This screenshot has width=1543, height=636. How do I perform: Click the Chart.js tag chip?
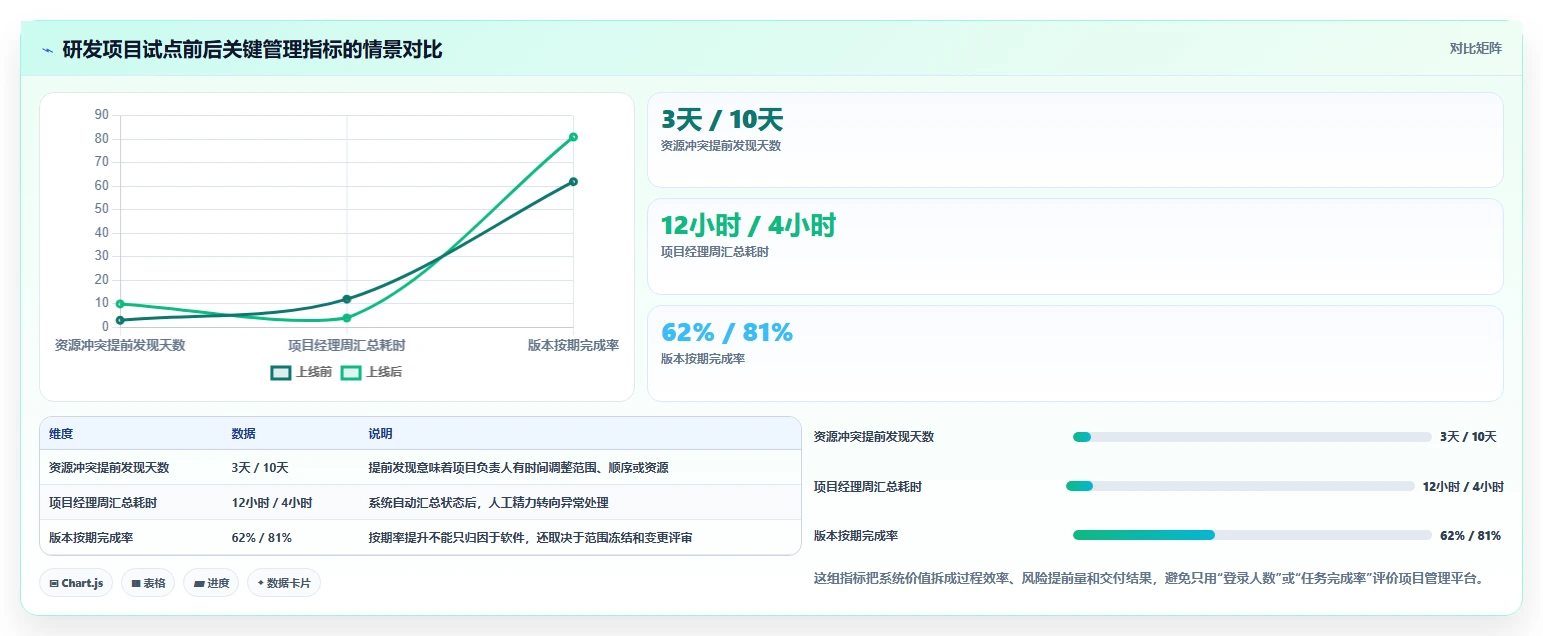76,583
